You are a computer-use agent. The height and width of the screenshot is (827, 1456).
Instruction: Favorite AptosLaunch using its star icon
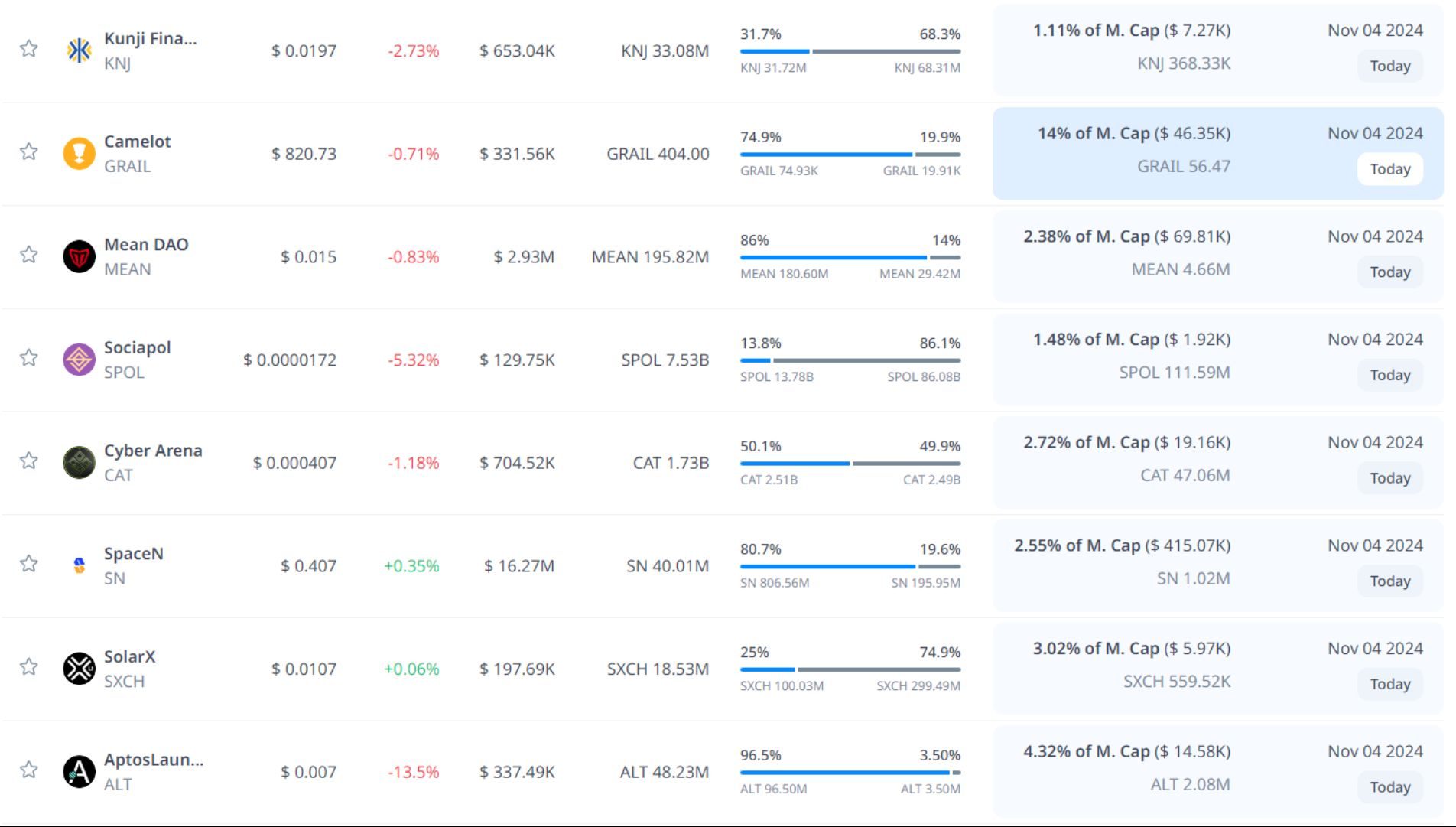pos(29,770)
